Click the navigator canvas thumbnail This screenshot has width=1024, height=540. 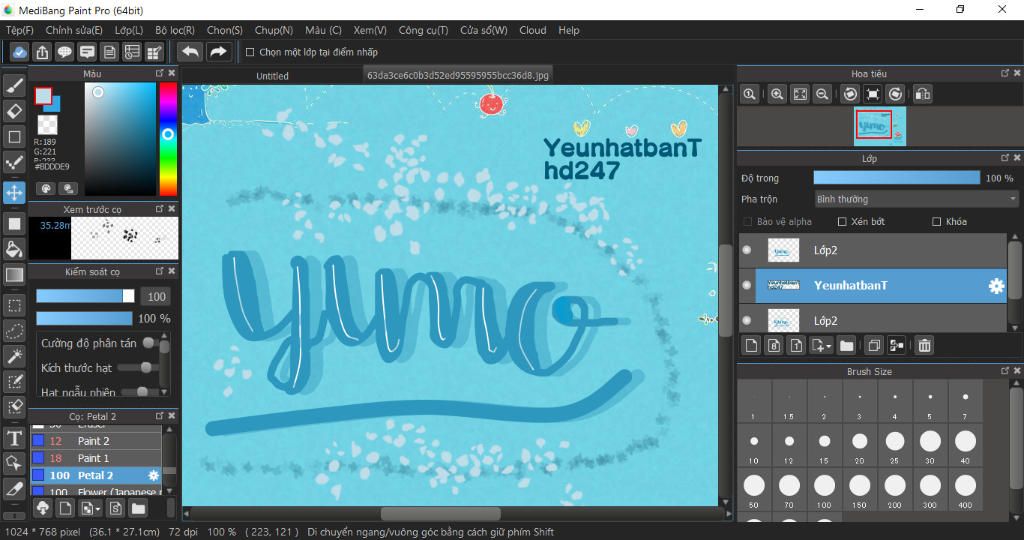tap(880, 126)
